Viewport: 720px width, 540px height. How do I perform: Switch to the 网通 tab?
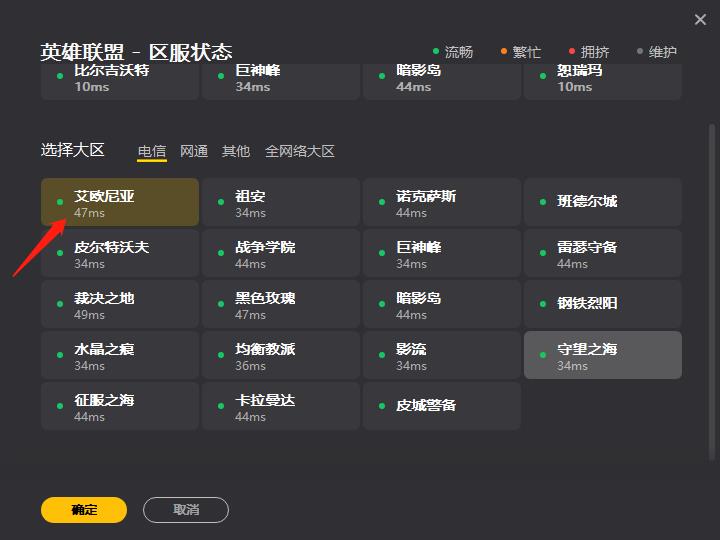[x=194, y=151]
